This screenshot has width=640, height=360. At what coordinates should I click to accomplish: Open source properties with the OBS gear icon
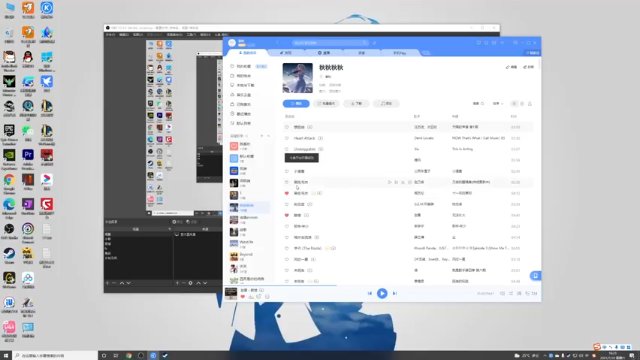point(190,283)
